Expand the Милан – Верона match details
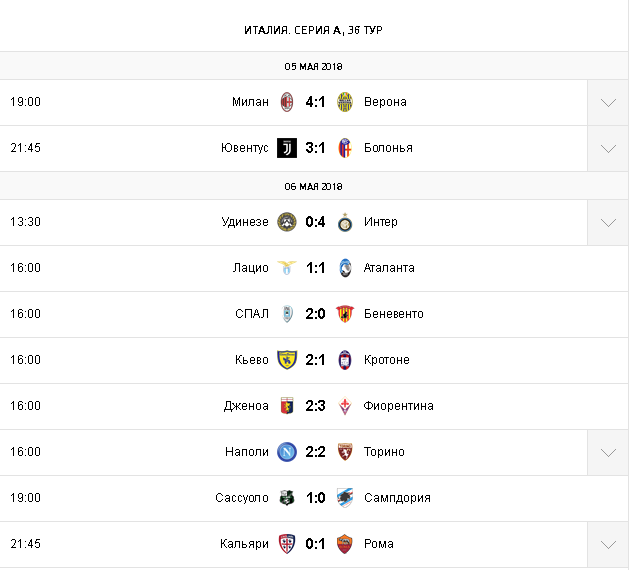Screen dimensions: 629x570 tap(608, 102)
